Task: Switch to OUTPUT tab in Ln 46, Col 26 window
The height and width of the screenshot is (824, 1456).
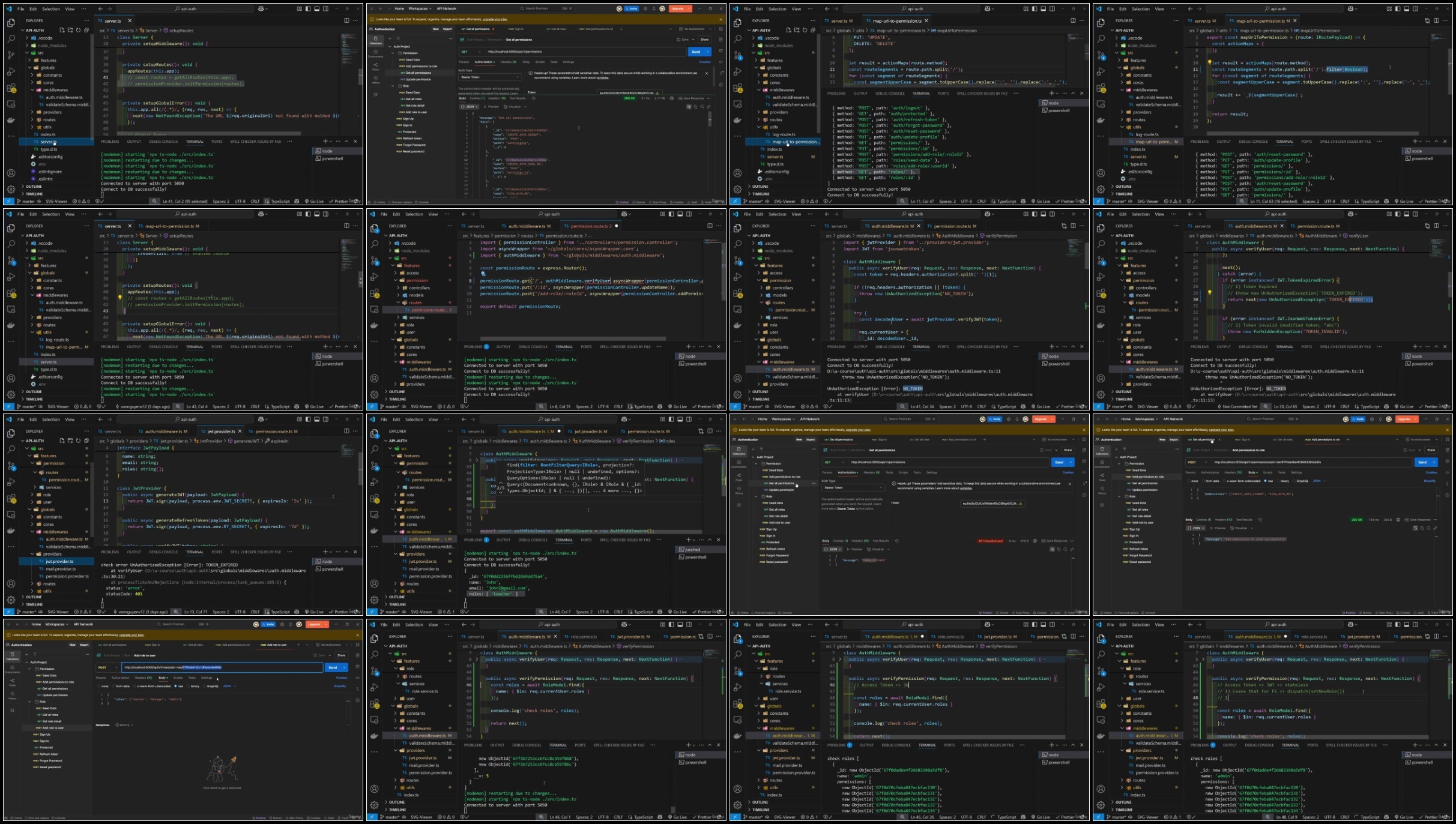Action: 866,745
